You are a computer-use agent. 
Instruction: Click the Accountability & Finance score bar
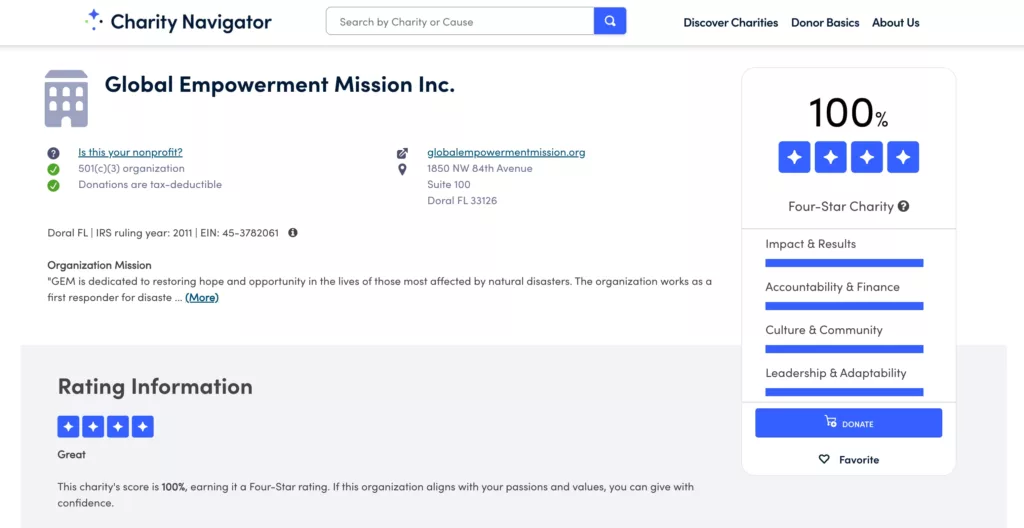click(x=844, y=306)
